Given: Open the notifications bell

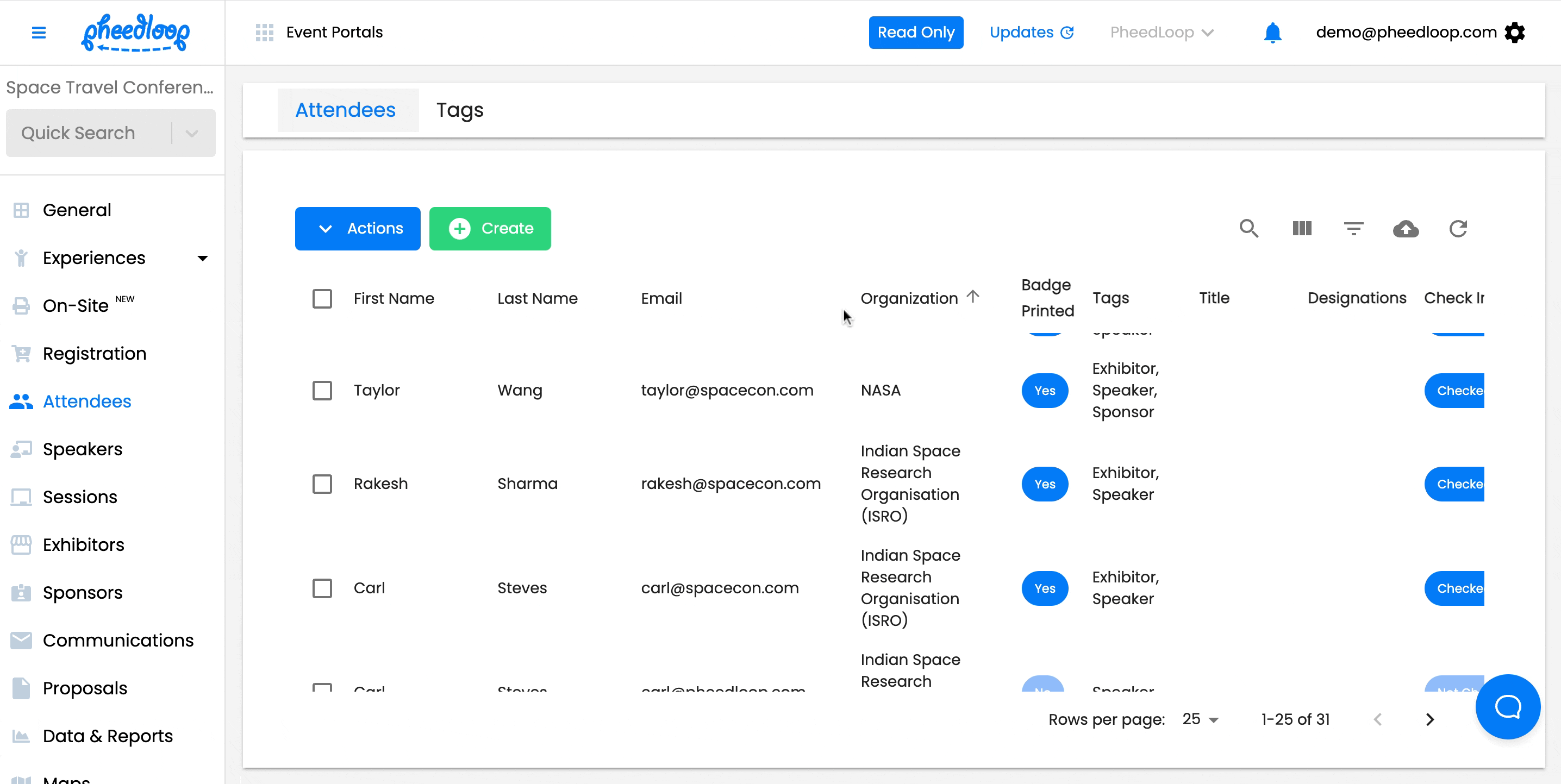Looking at the screenshot, I should tap(1272, 33).
